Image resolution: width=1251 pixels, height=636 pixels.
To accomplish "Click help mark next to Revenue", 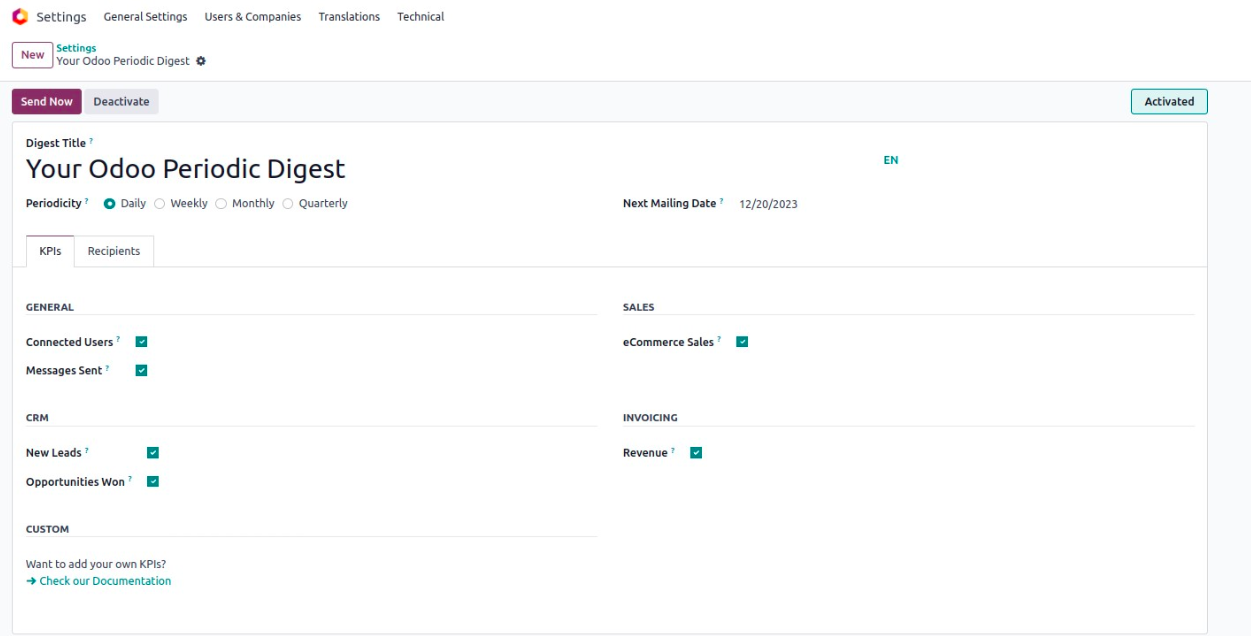I will [672, 451].
